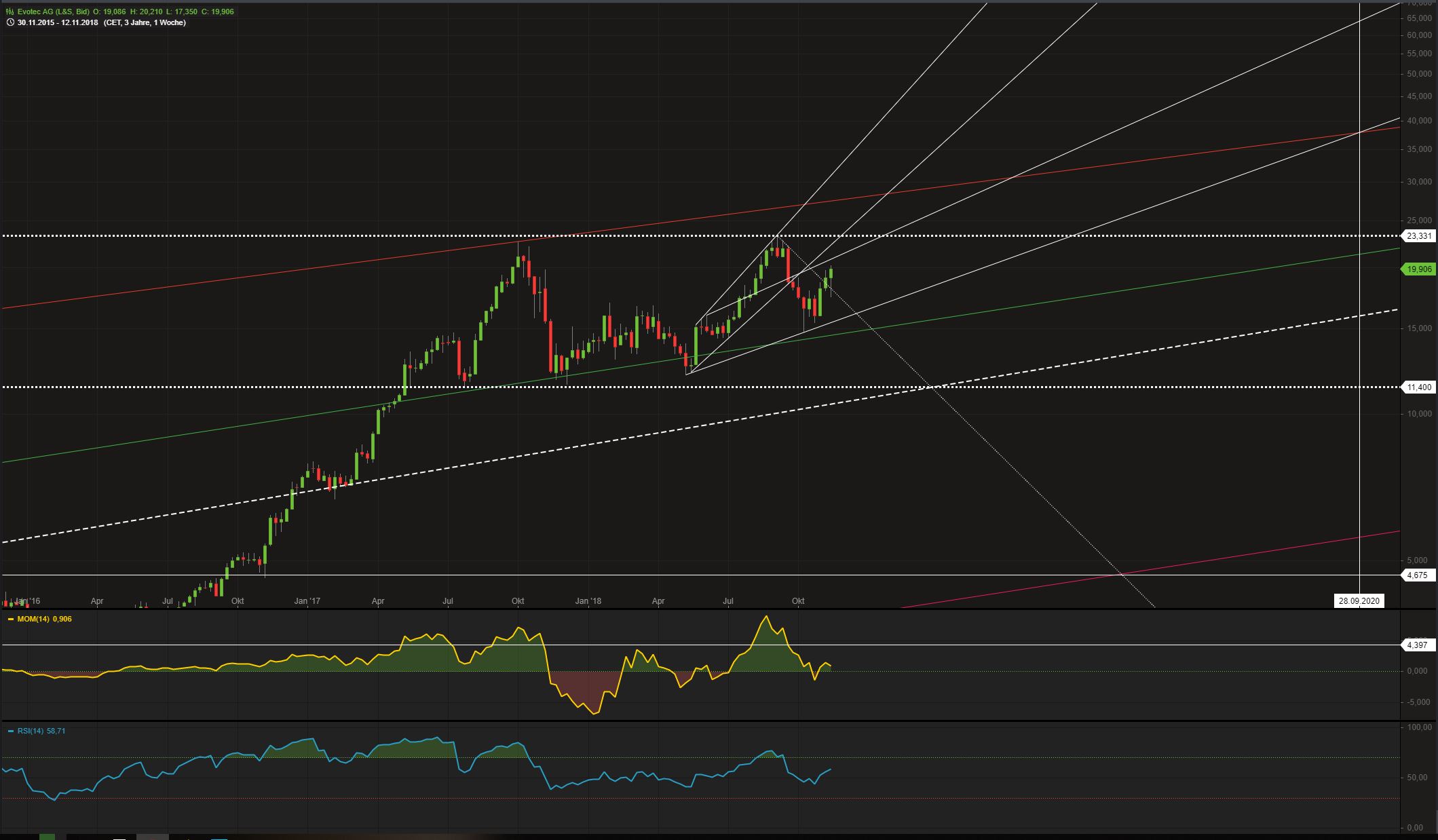Image resolution: width=1438 pixels, height=840 pixels.
Task: Click the Okt label near the latest candles
Action: [x=798, y=601]
